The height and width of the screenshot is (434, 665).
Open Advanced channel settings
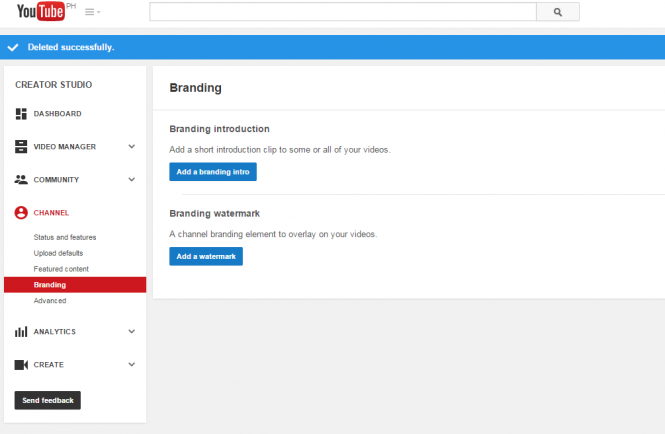[x=50, y=301]
